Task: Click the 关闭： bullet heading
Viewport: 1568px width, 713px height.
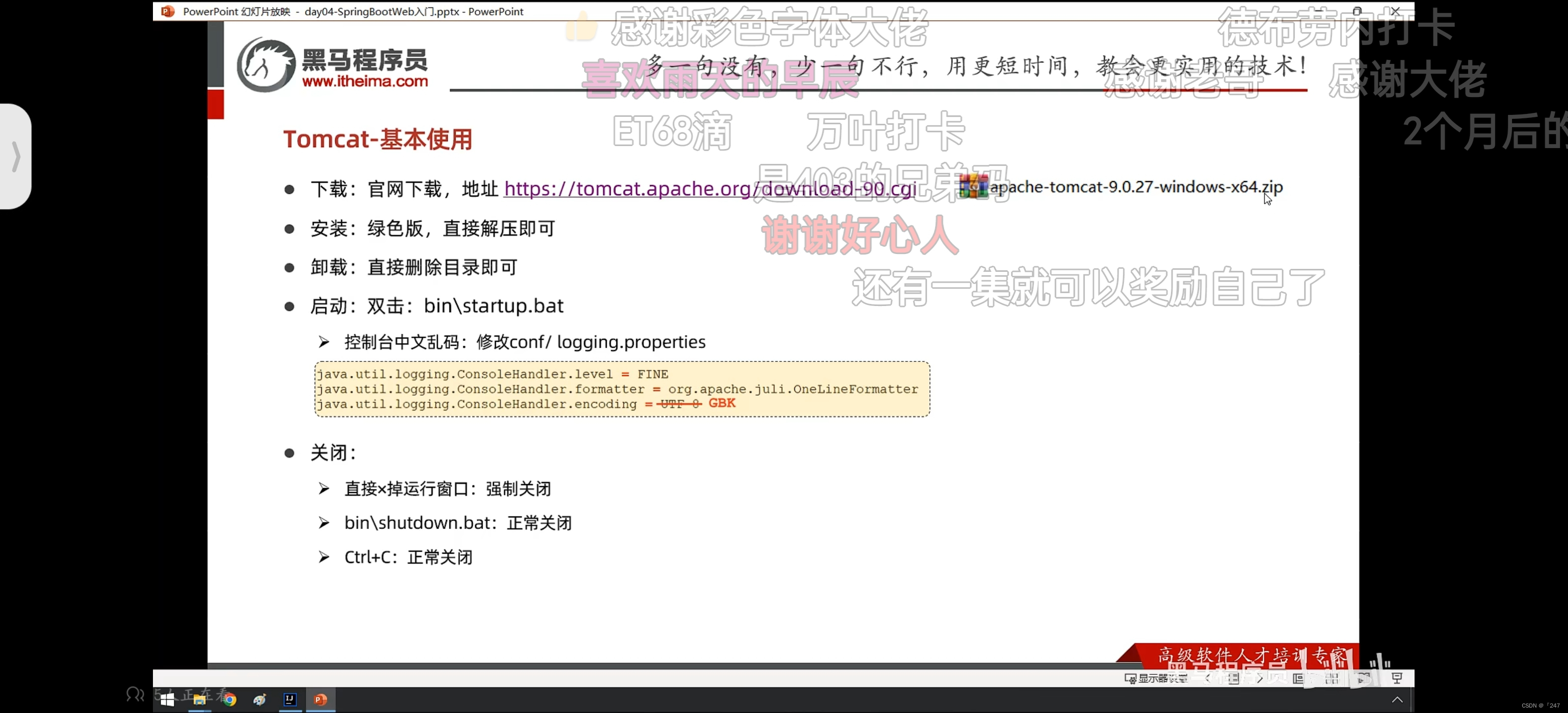Action: point(333,453)
